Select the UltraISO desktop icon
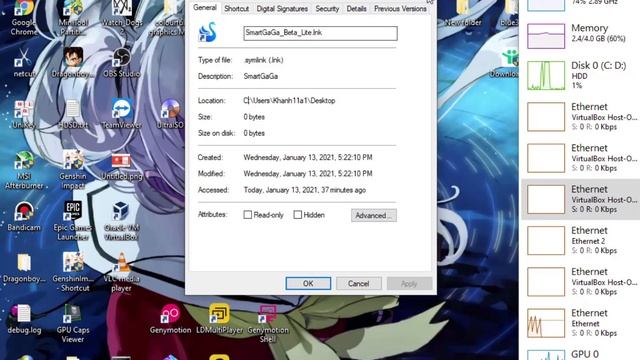 tap(170, 114)
